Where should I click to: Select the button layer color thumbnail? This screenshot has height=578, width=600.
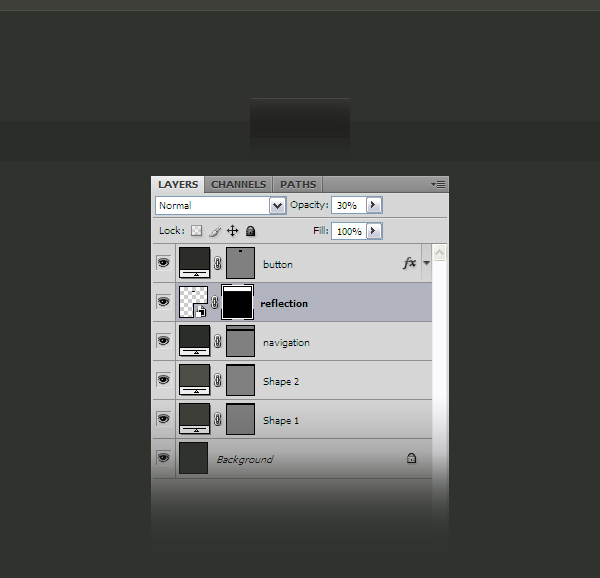(x=194, y=263)
